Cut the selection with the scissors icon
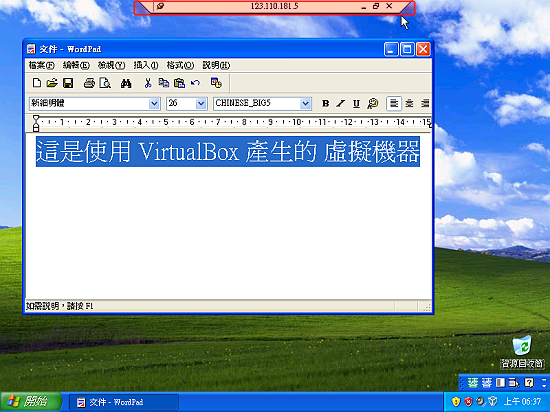 (148, 83)
